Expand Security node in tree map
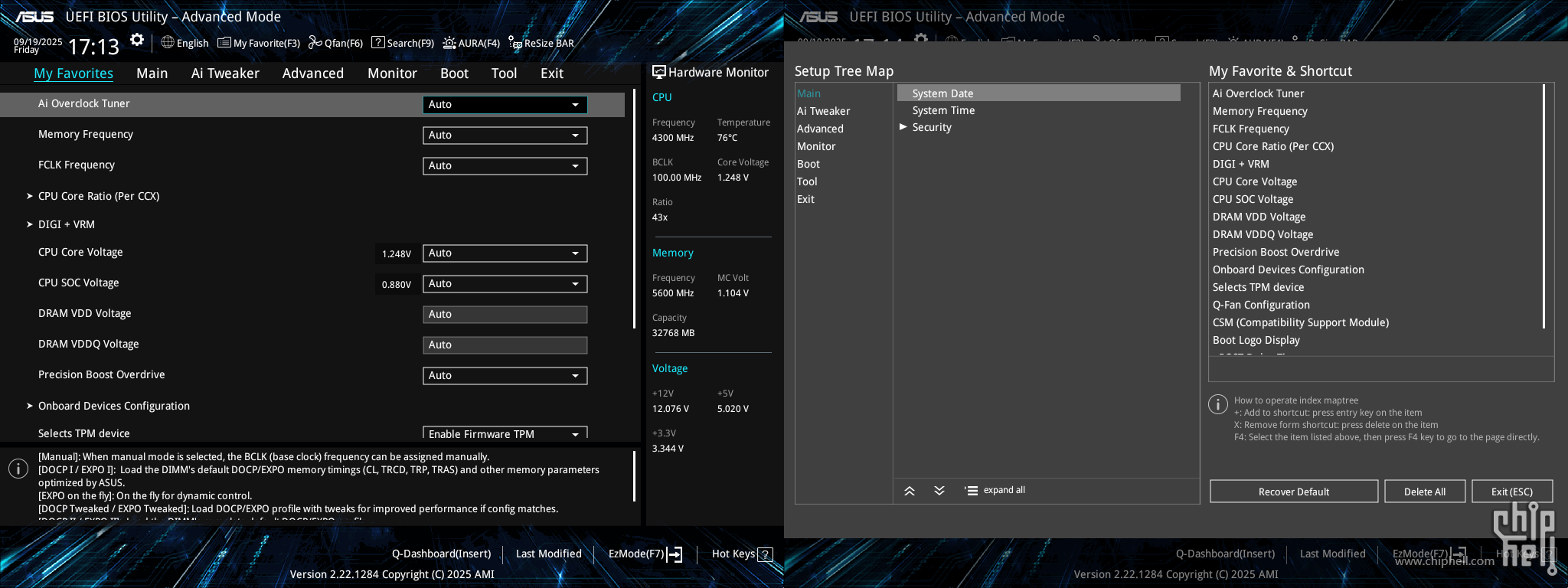Image resolution: width=1568 pixels, height=588 pixels. coord(903,127)
